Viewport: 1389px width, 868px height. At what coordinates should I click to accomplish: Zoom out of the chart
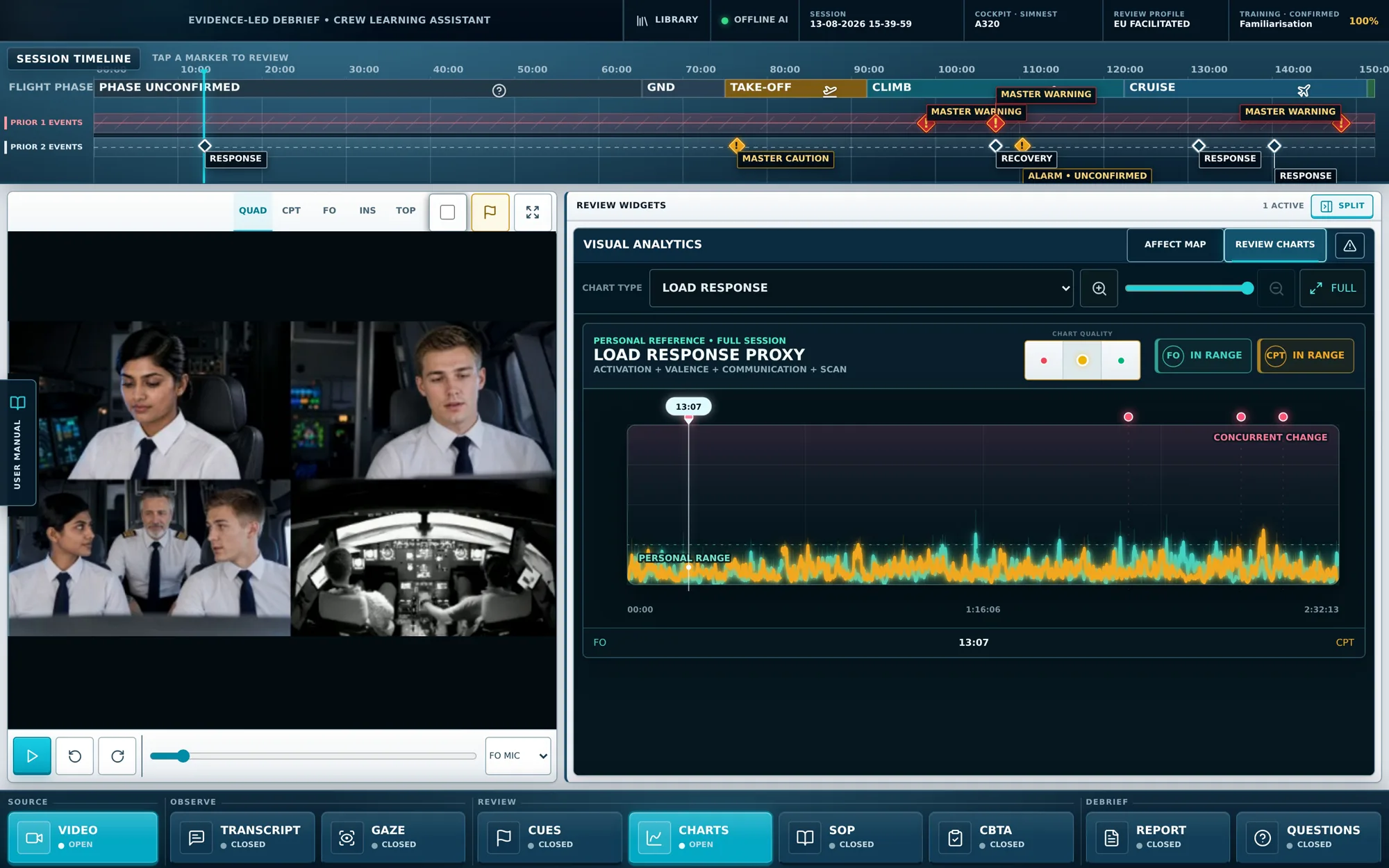click(1276, 288)
